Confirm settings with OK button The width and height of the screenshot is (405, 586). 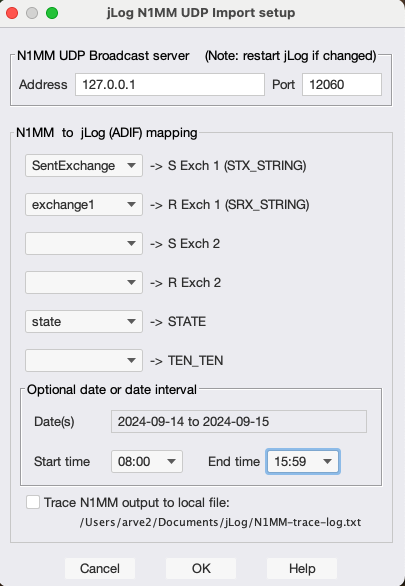pos(201,568)
